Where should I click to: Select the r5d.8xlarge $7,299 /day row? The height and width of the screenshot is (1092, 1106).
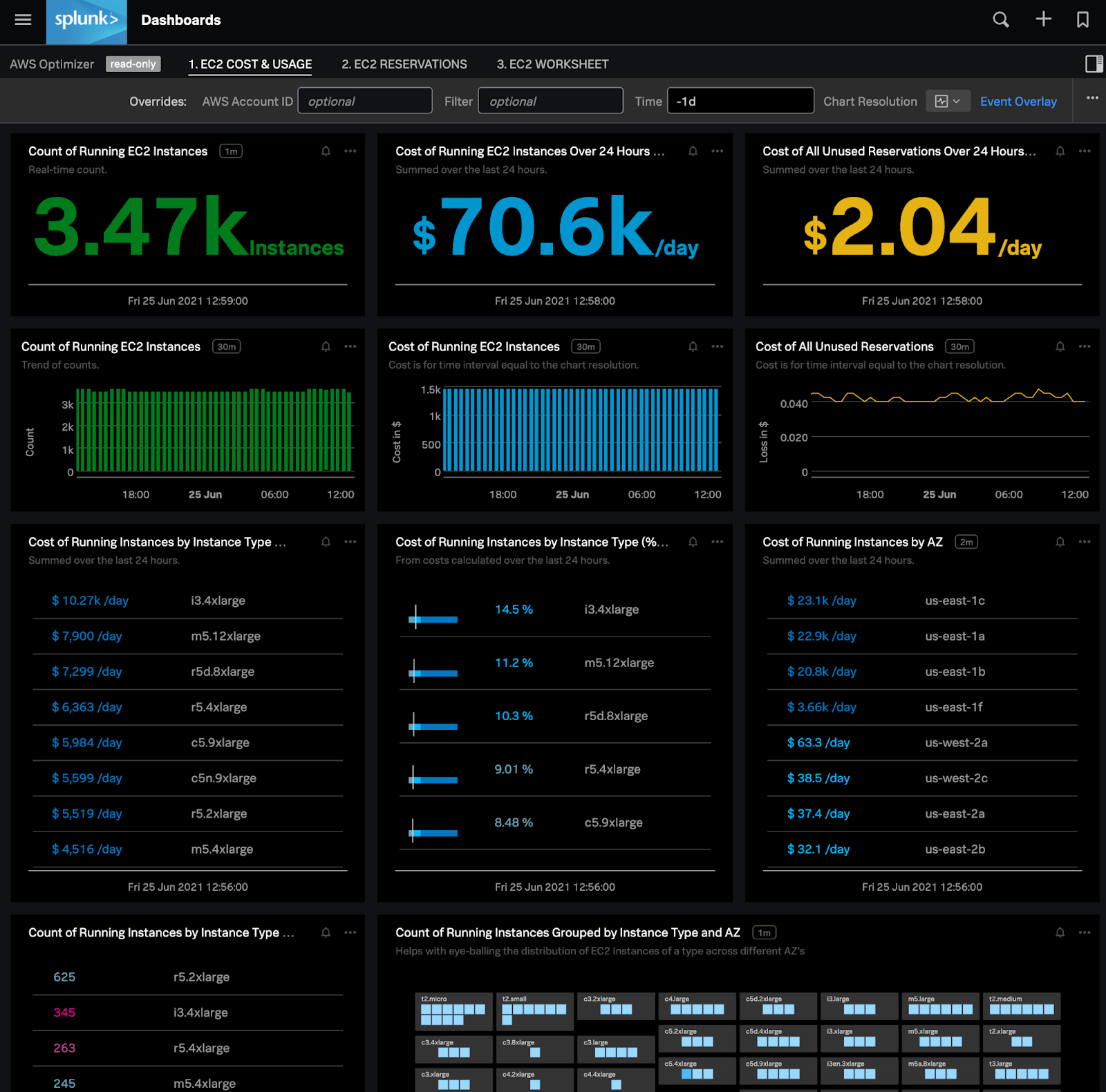tap(188, 672)
